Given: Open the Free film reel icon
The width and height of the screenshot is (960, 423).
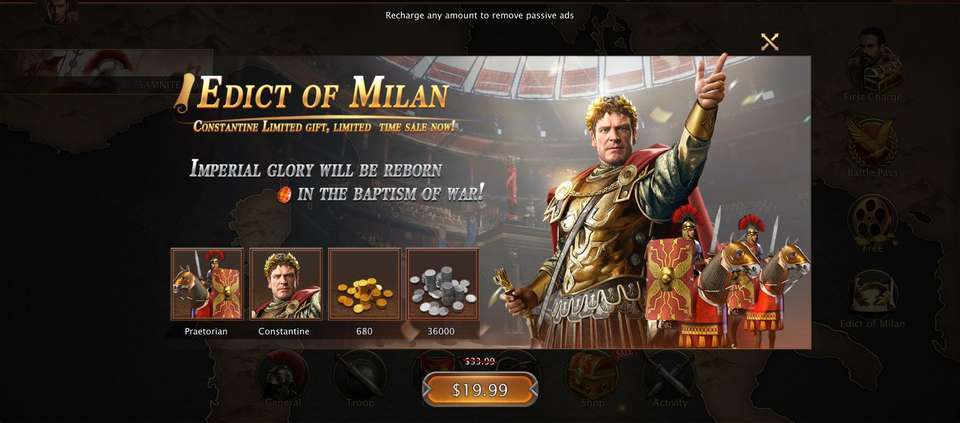Looking at the screenshot, I should coord(872,223).
